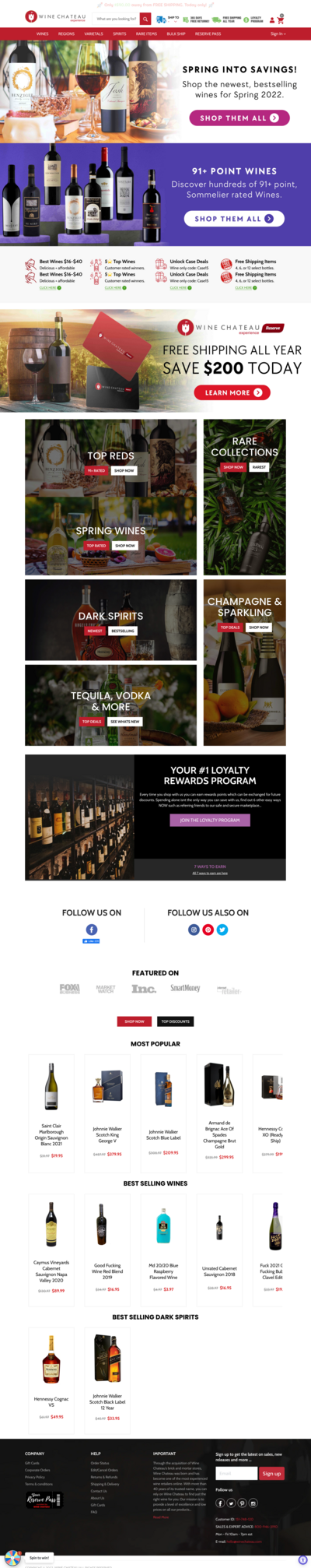
Task: Click the footer email newsletter field
Action: point(236,1473)
